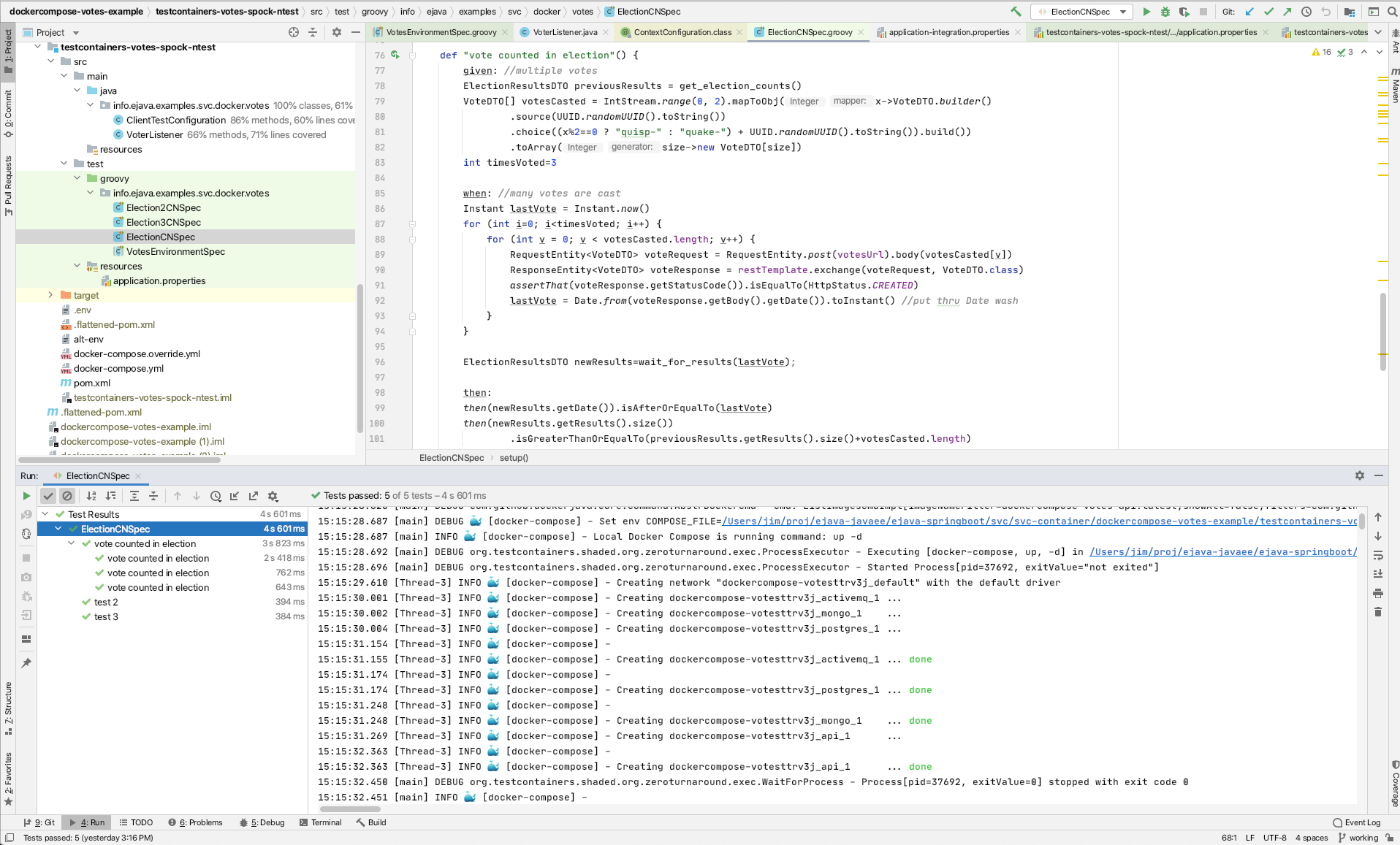Viewport: 1400px width, 845px height.
Task: Import test results into the Run panel
Action: [235, 496]
